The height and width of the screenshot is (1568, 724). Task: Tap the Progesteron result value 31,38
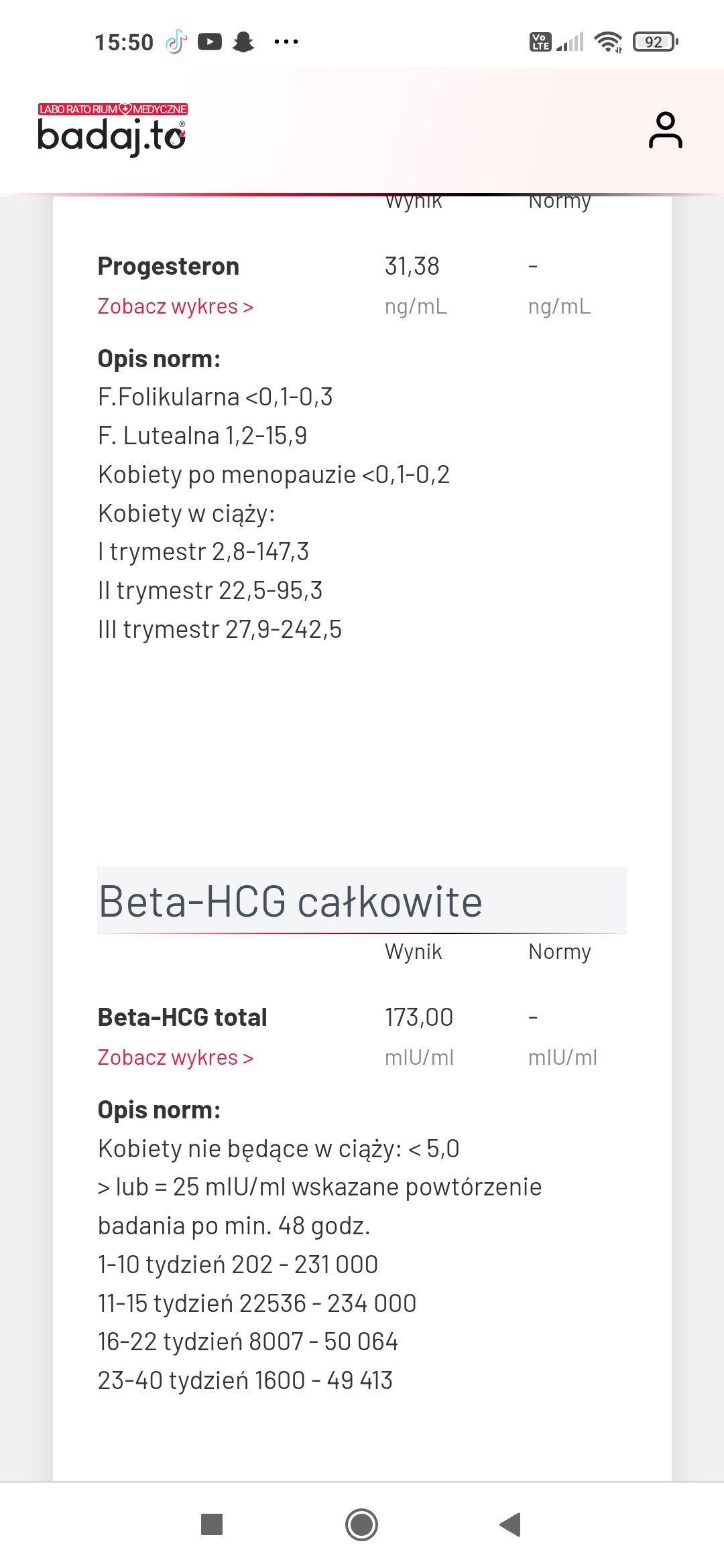[x=412, y=266]
